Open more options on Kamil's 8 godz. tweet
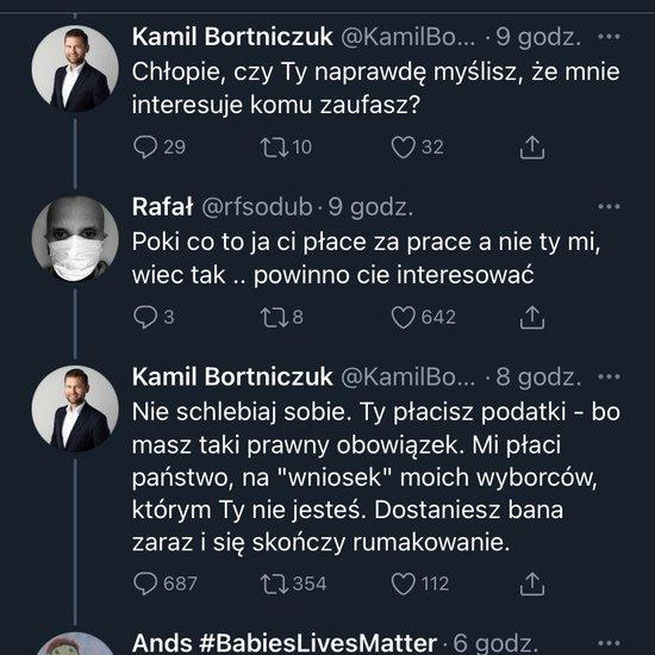The width and height of the screenshot is (655, 655). click(x=607, y=377)
